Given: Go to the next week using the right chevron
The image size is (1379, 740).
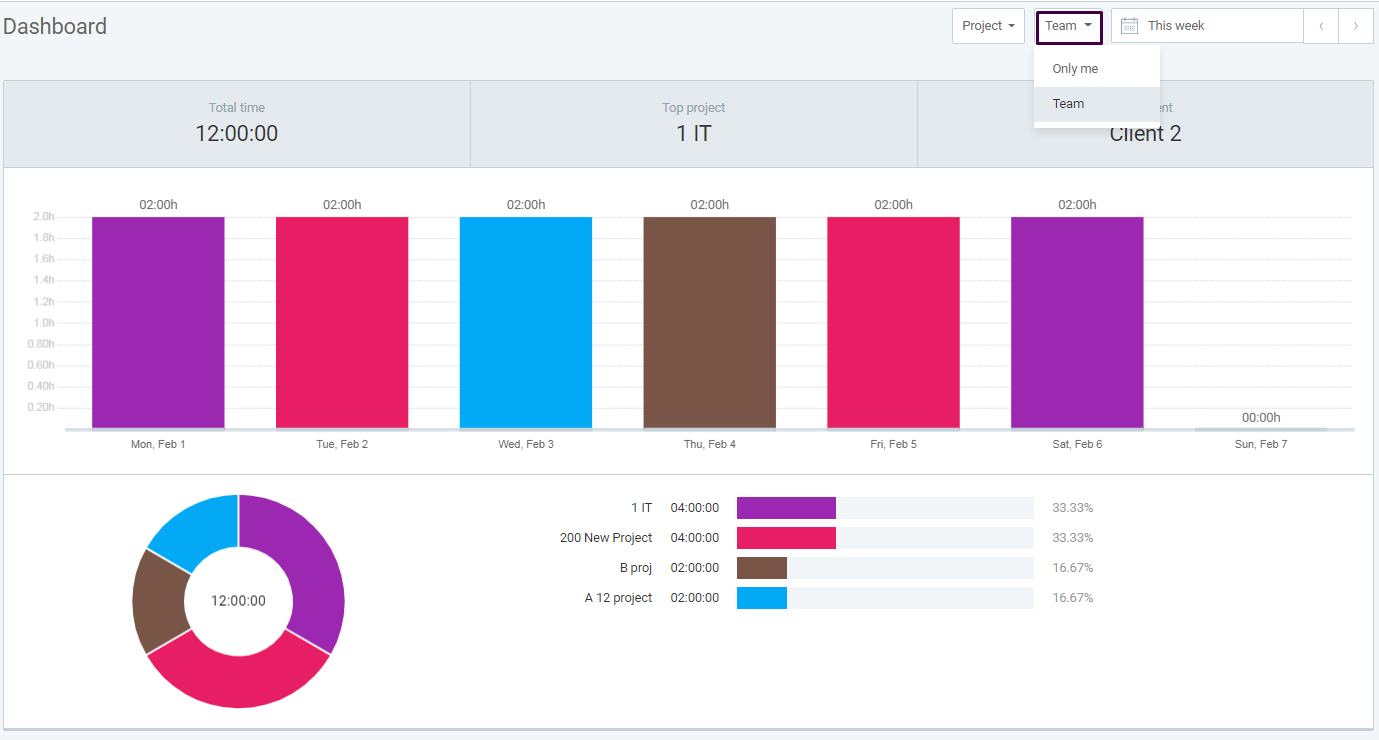Looking at the screenshot, I should pyautogui.click(x=1356, y=25).
